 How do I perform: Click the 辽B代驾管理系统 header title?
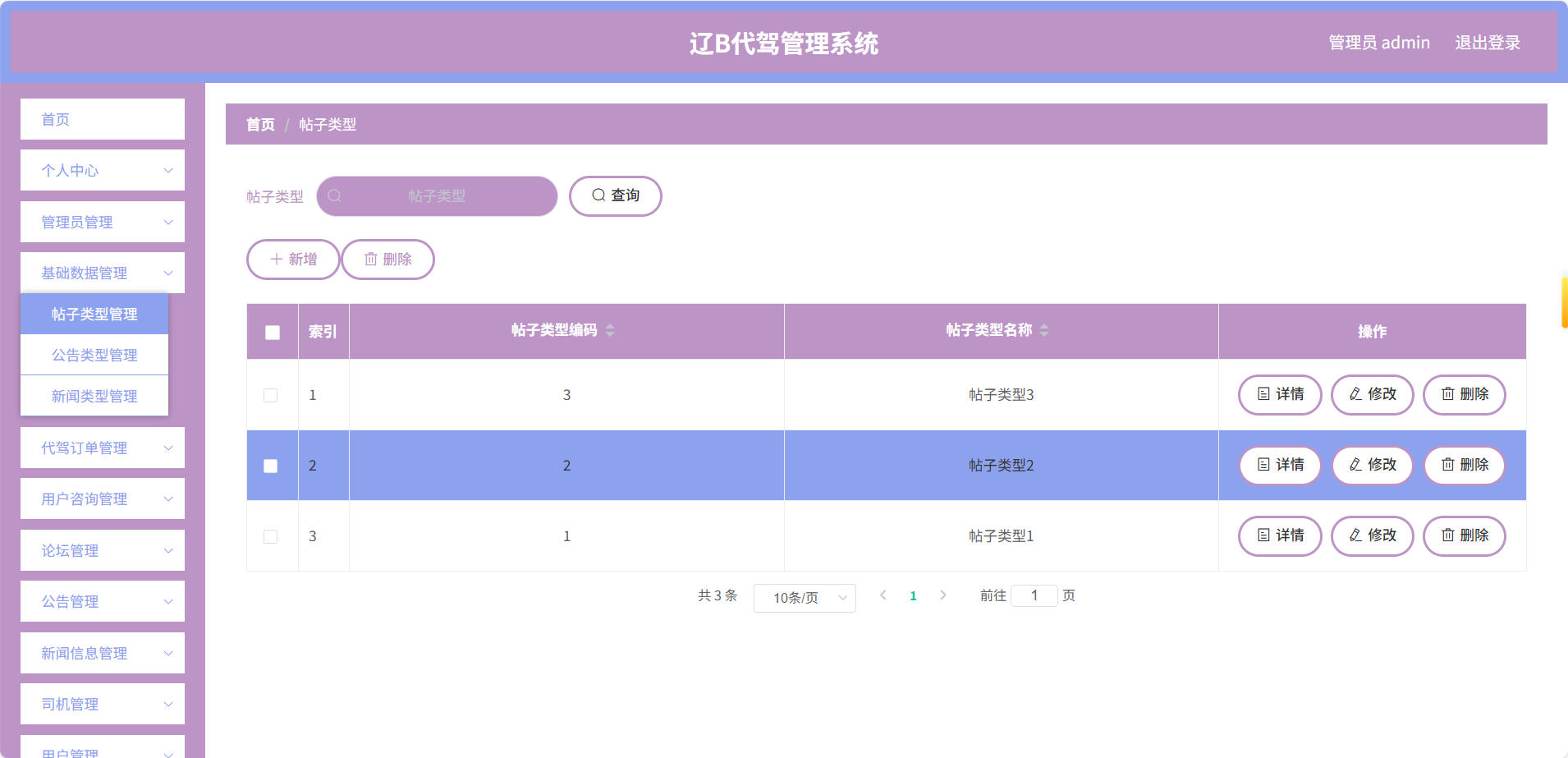click(x=784, y=44)
